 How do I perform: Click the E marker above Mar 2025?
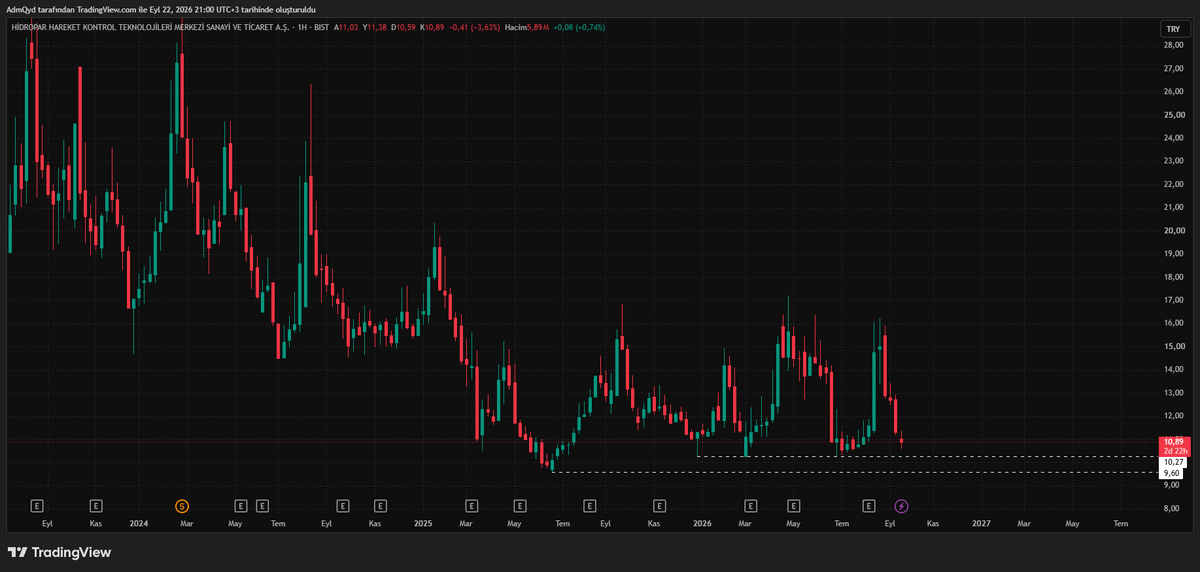point(471,506)
